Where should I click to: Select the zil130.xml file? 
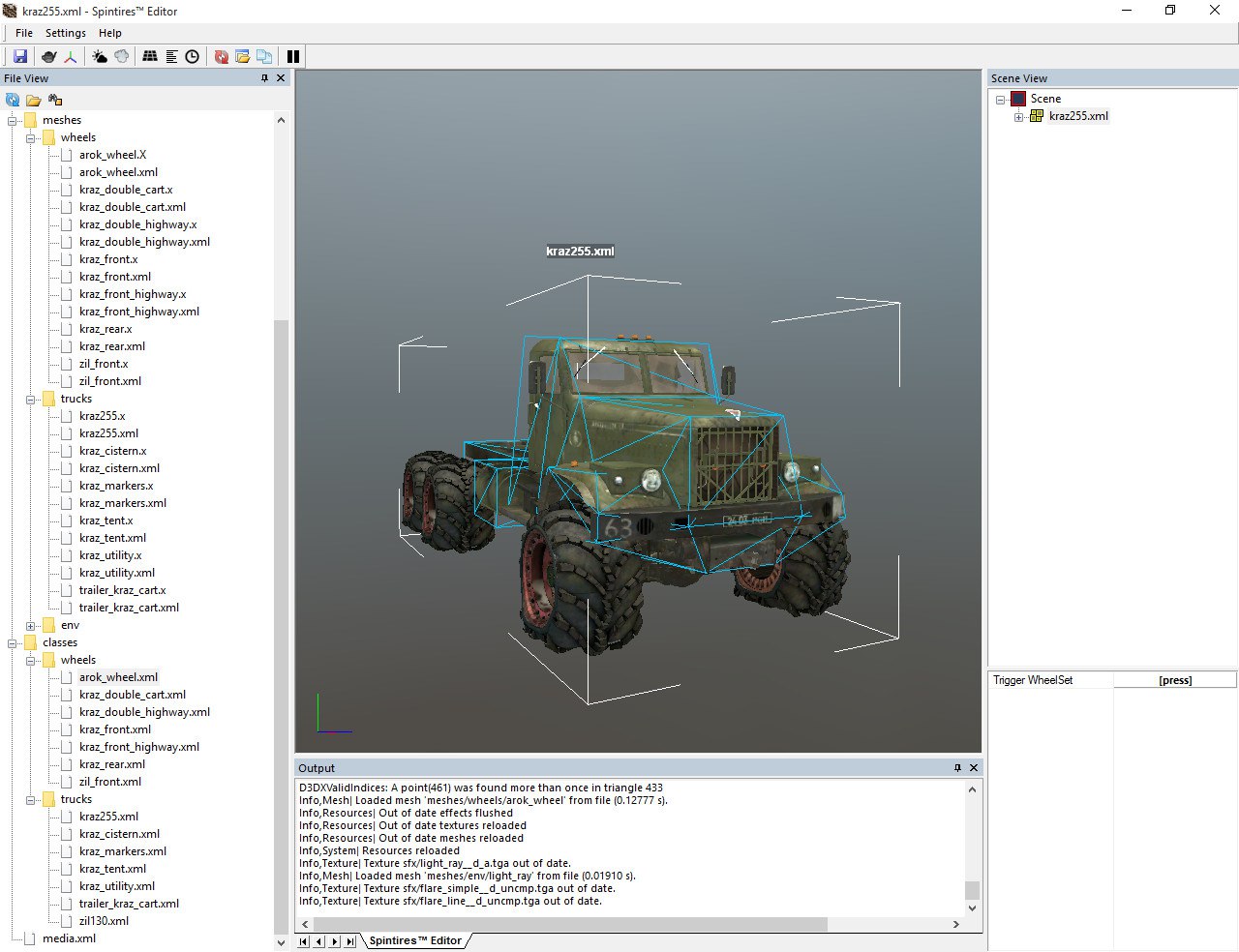[104, 921]
